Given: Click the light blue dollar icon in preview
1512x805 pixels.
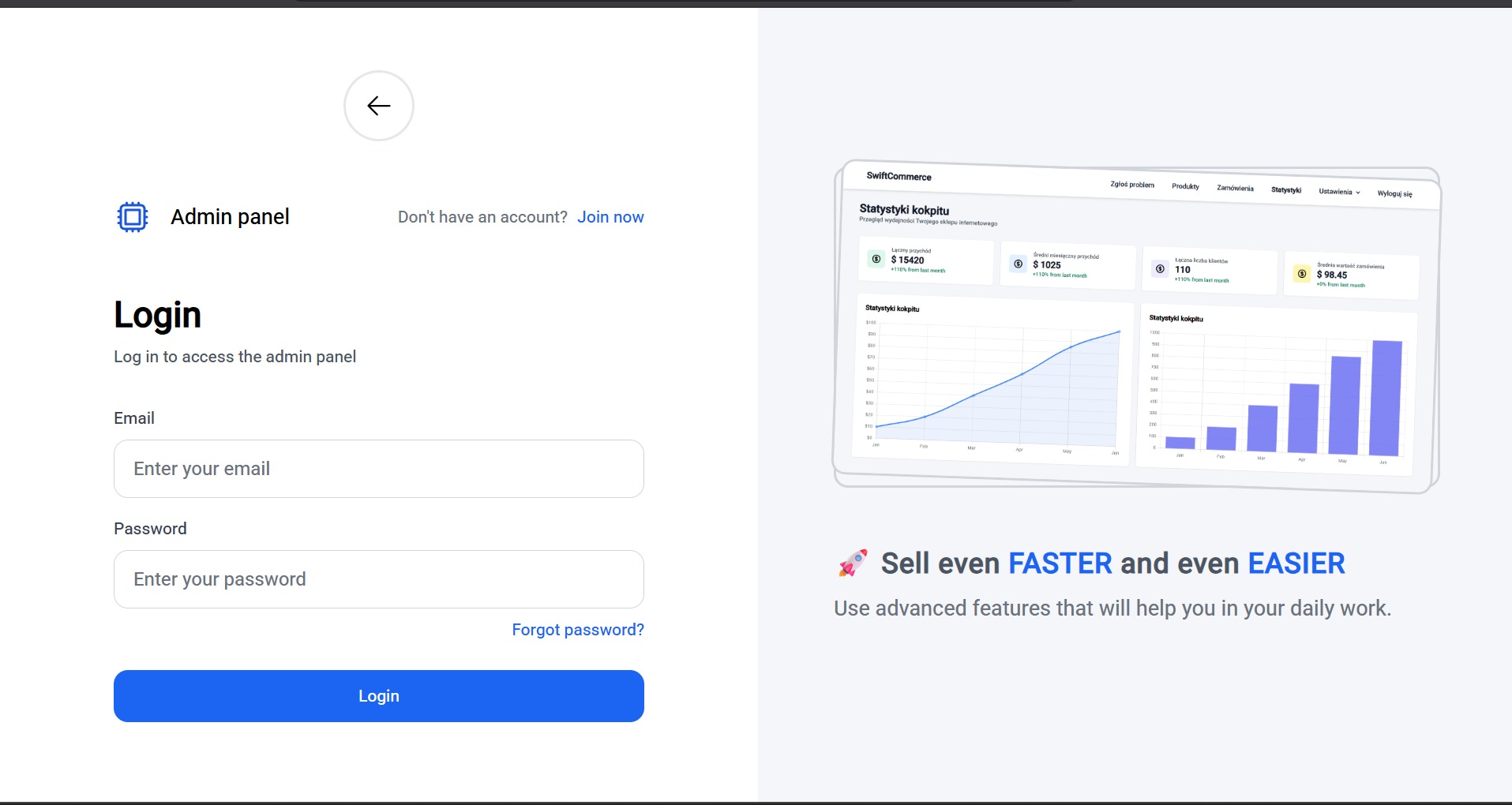Looking at the screenshot, I should click(x=1019, y=264).
